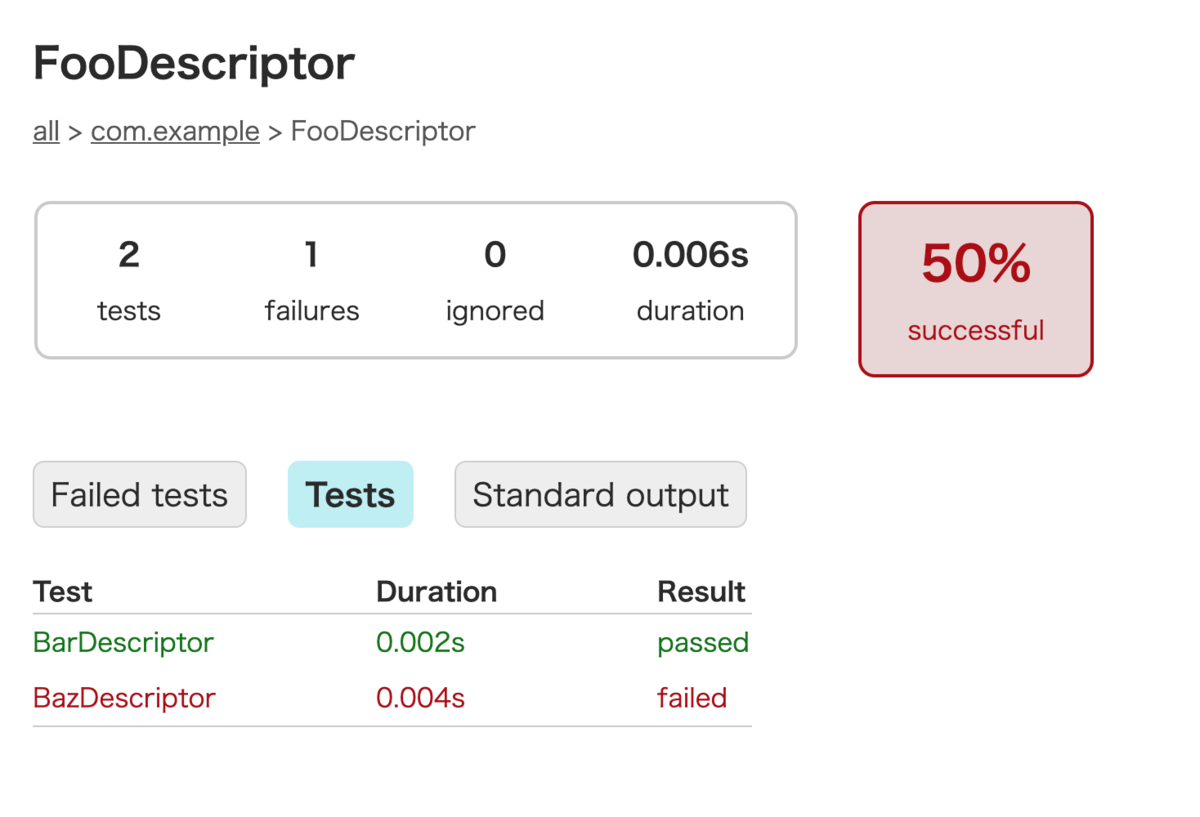Click the "passed" result for BarDescriptor
The height and width of the screenshot is (817, 1200).
[x=702, y=642]
